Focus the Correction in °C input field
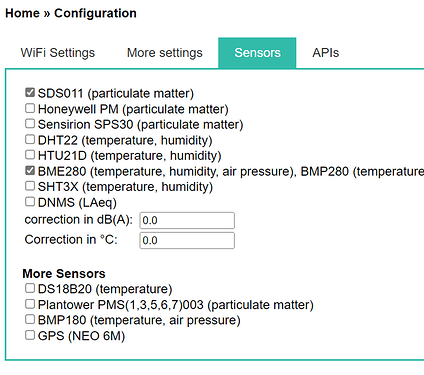The height and width of the screenshot is (375, 424). [187, 240]
